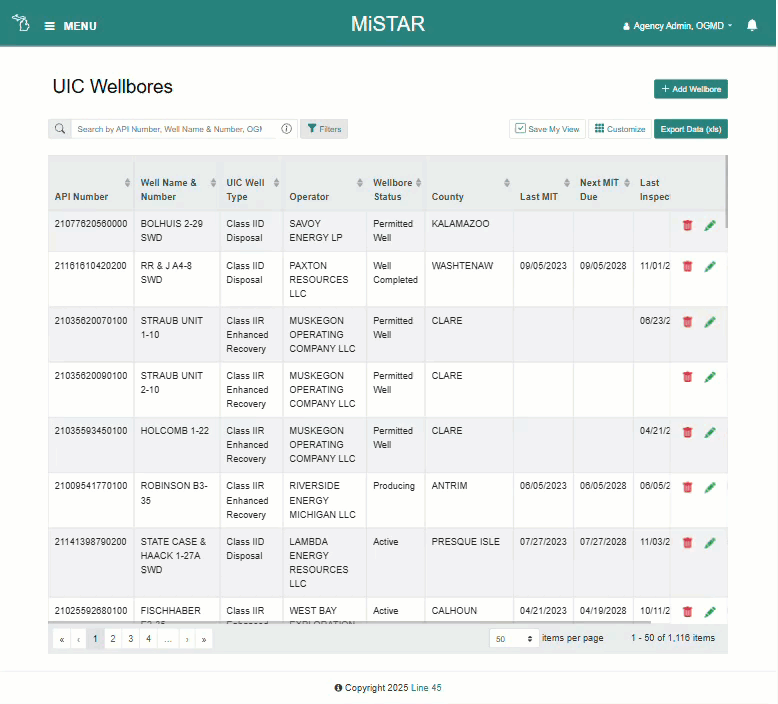
Task: Click the search magnifier icon
Action: point(60,129)
